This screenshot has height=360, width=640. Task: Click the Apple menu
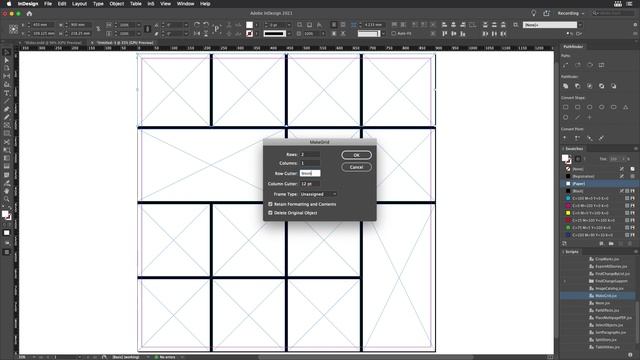click(9, 4)
